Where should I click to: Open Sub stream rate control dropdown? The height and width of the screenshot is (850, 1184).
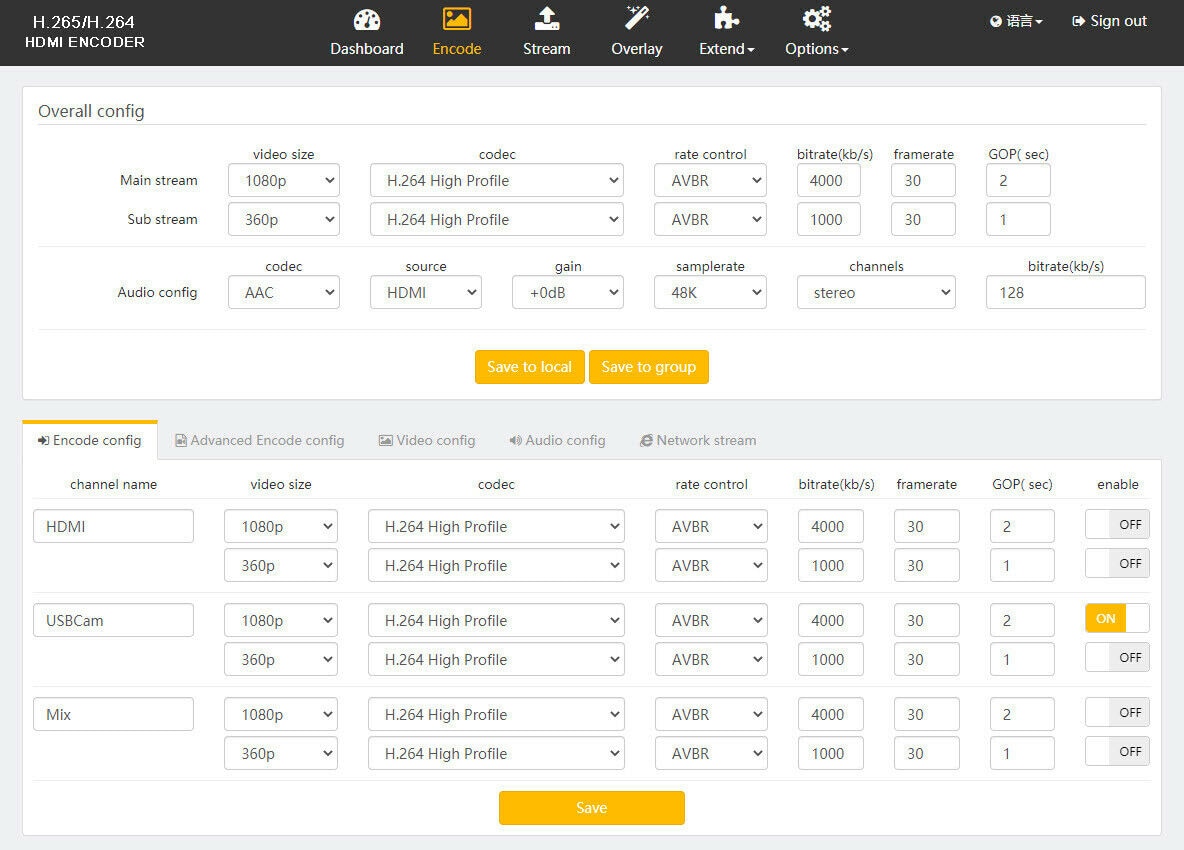(x=710, y=220)
